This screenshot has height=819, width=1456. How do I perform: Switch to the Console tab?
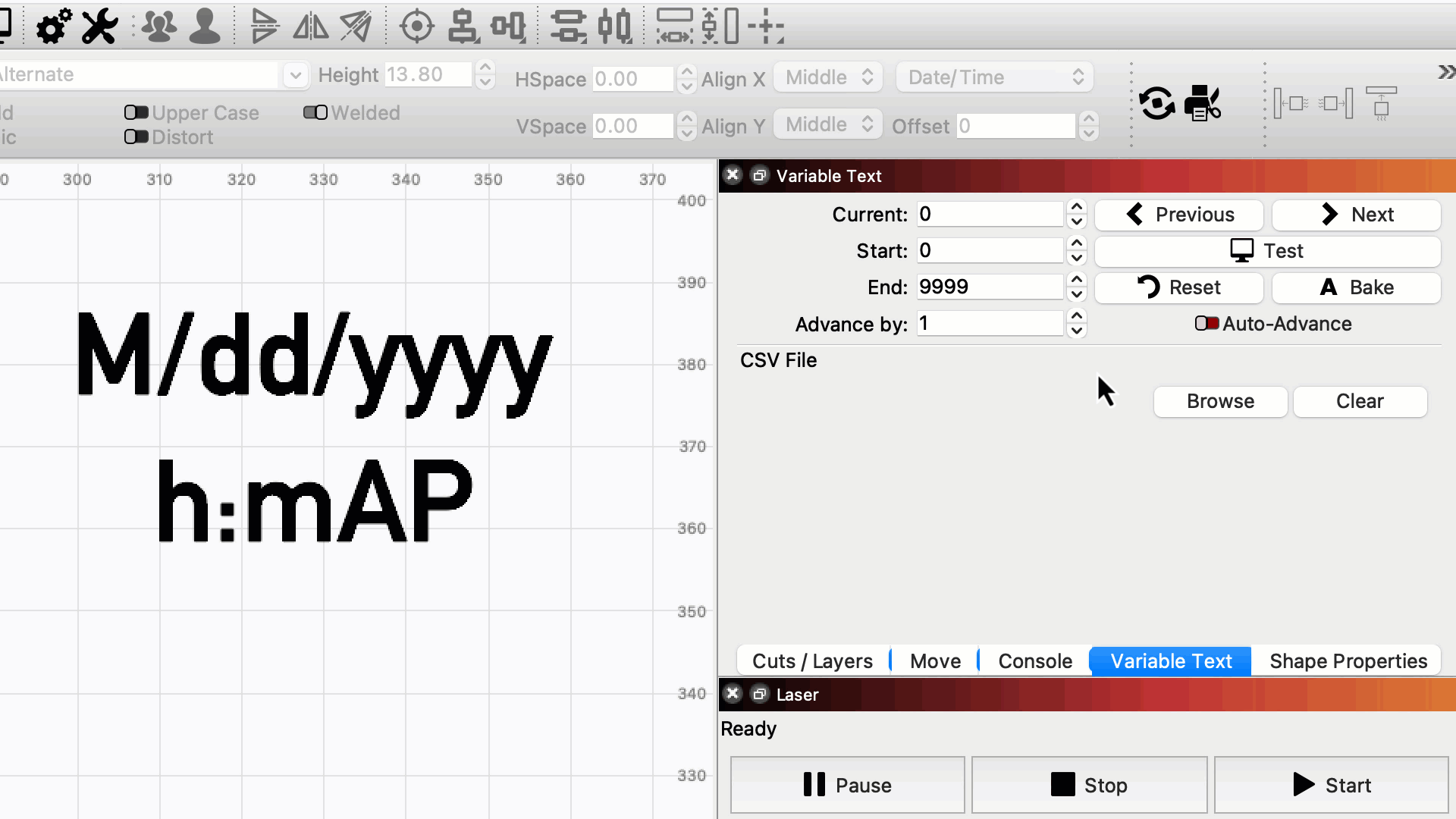tap(1034, 661)
